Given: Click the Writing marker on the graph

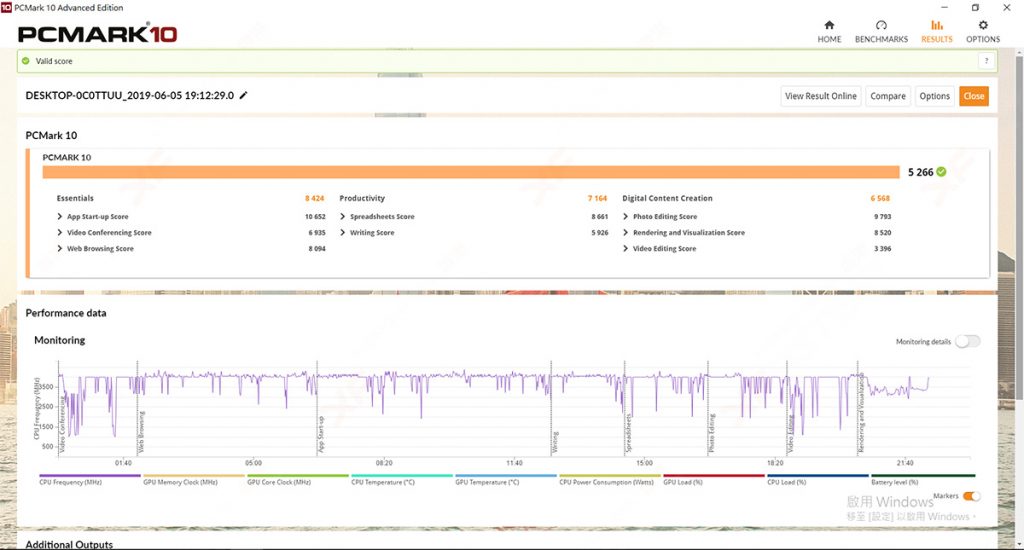Looking at the screenshot, I should click(x=555, y=442).
